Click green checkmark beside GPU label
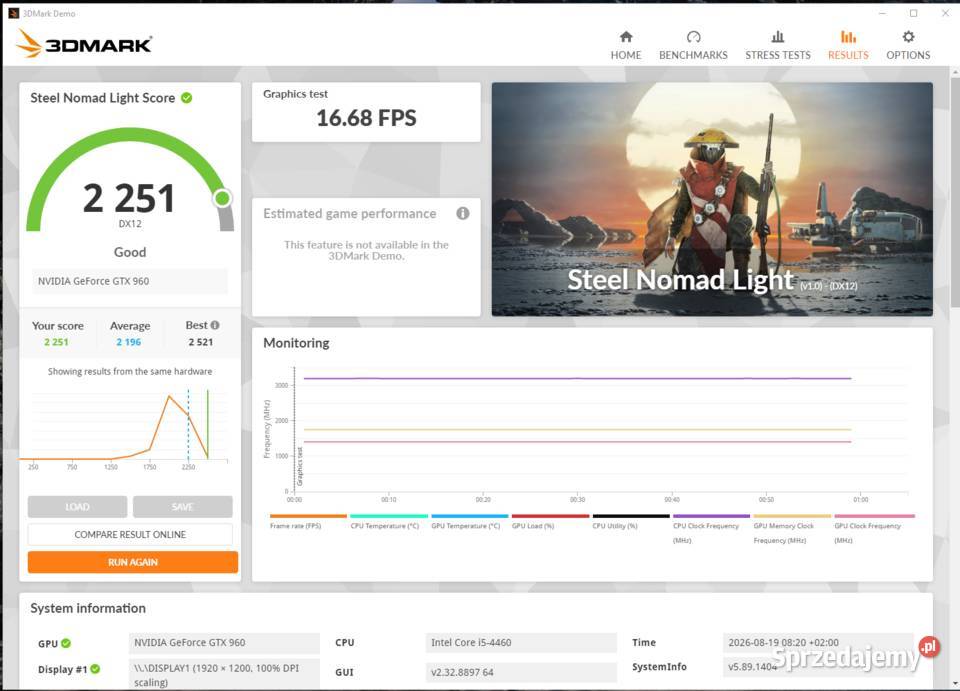Image resolution: width=960 pixels, height=691 pixels. pos(66,643)
